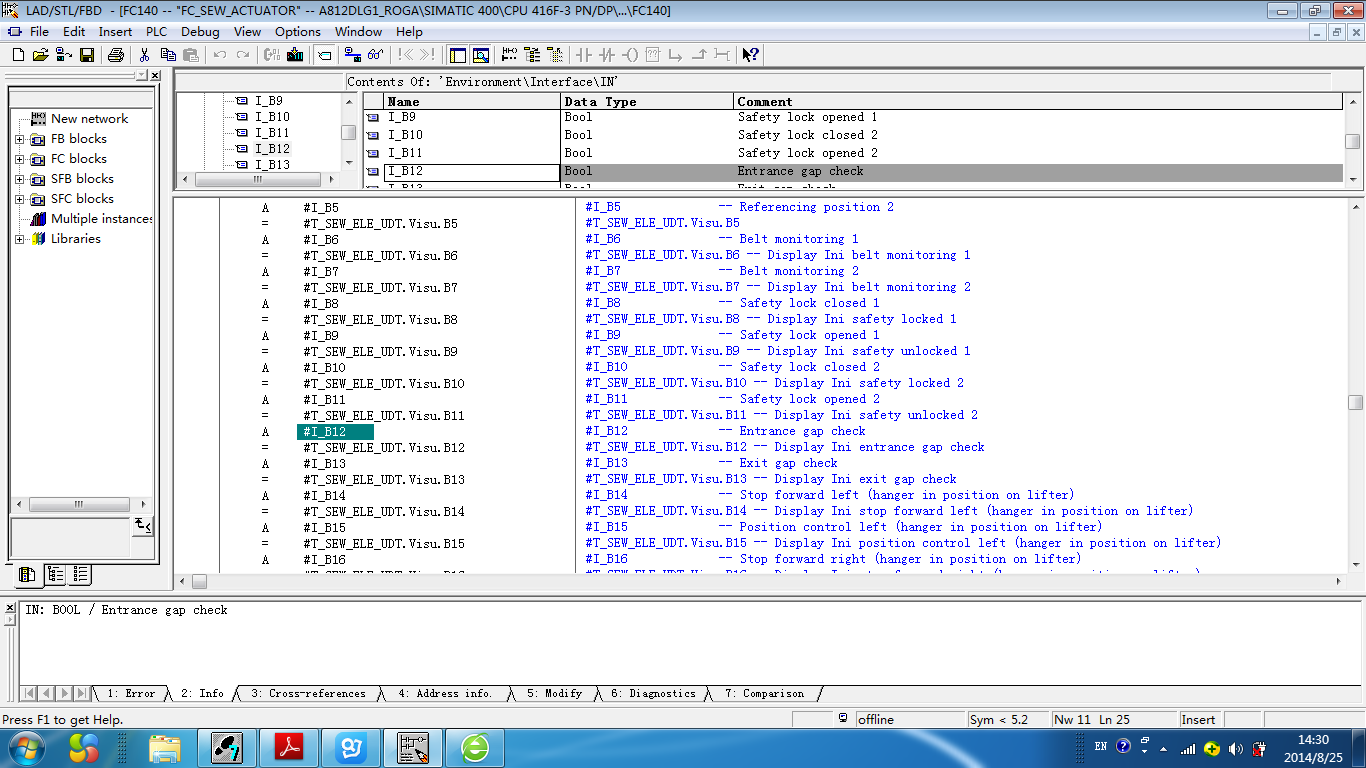Click the New network toolbar icon
The width and height of the screenshot is (1366, 768).
point(509,55)
